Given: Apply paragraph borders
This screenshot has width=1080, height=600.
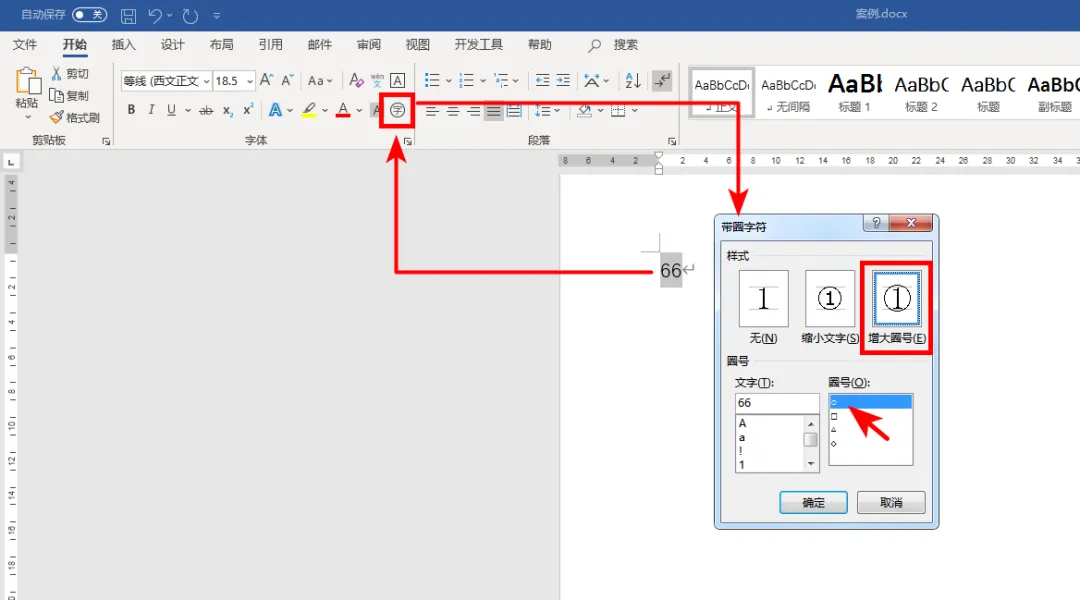Looking at the screenshot, I should click(619, 110).
